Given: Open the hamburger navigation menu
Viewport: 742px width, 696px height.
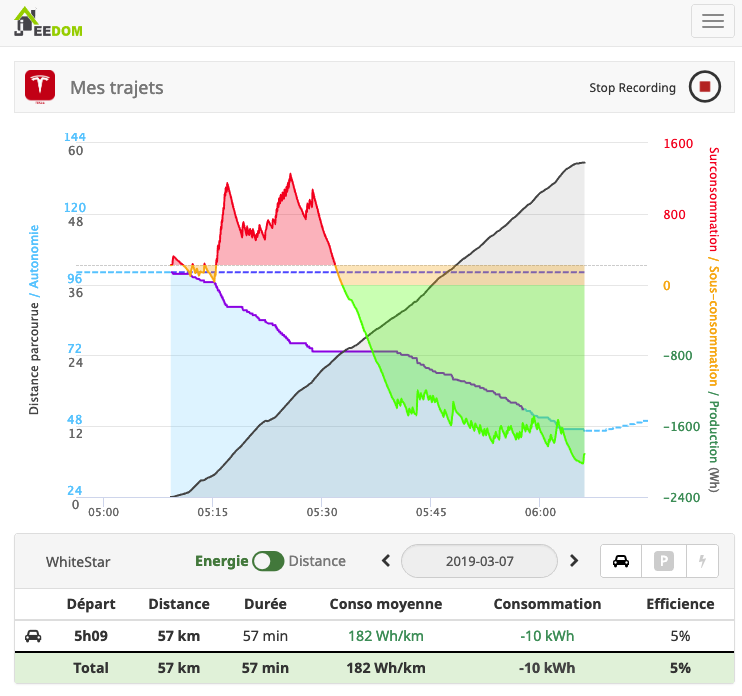Looking at the screenshot, I should (x=713, y=21).
